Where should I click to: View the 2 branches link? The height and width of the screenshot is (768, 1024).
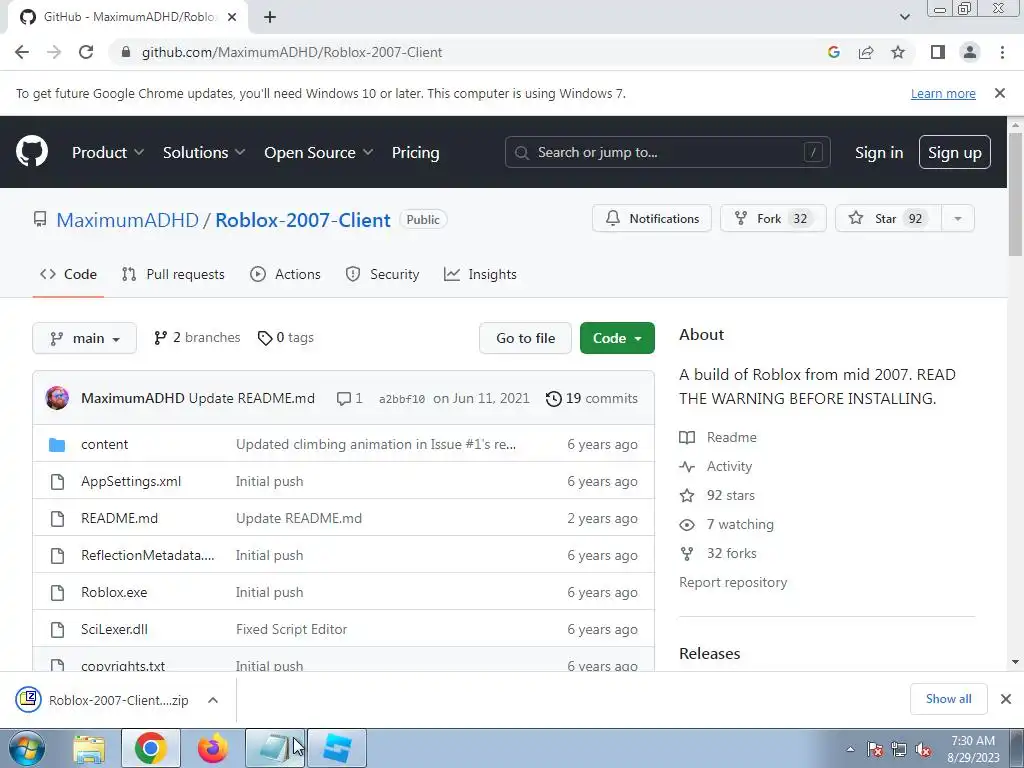[197, 338]
